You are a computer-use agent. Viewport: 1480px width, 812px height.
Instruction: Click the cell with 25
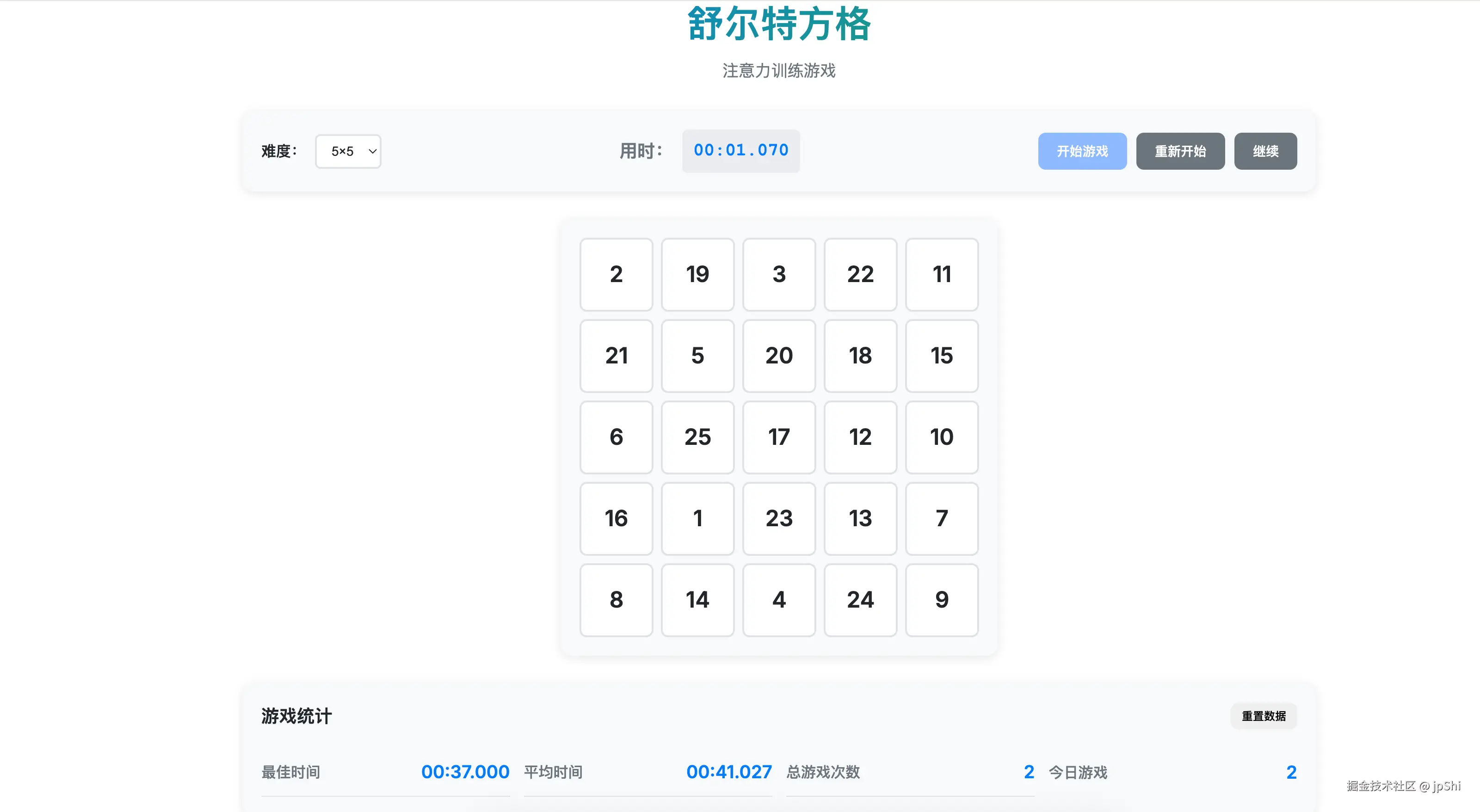[697, 437]
